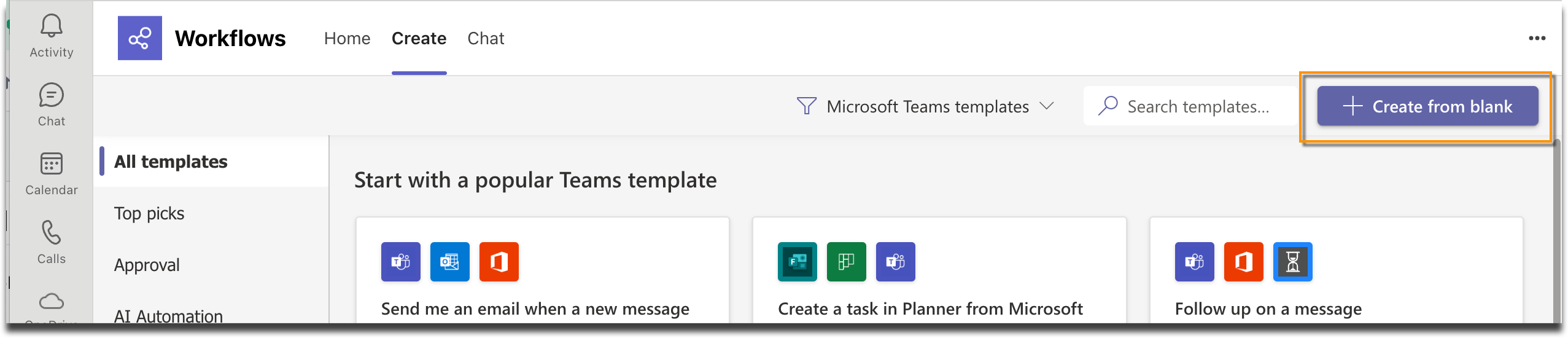Image resolution: width=1568 pixels, height=338 pixels.
Task: Click the Create from blank button
Action: coord(1427,106)
